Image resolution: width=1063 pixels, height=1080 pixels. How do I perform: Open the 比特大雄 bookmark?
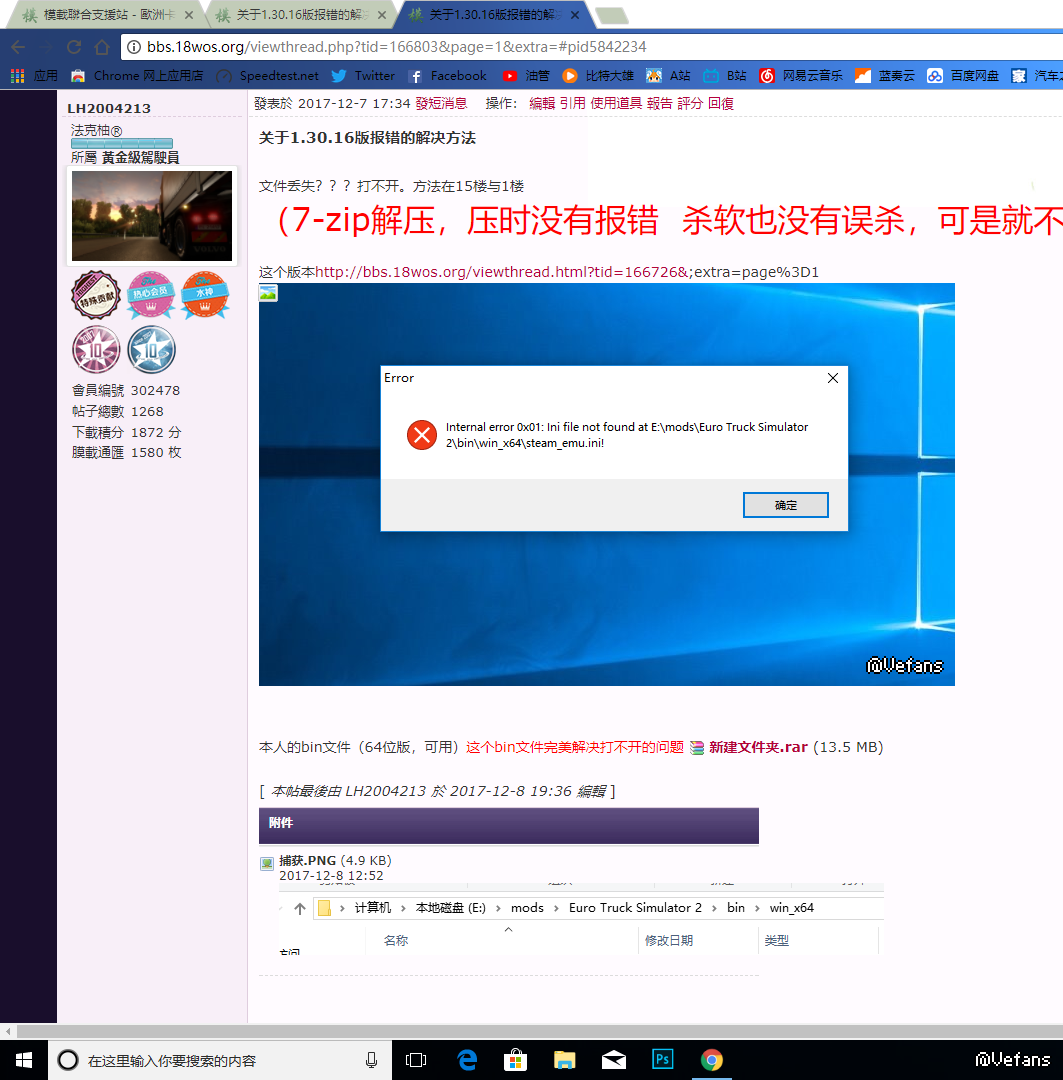[598, 76]
